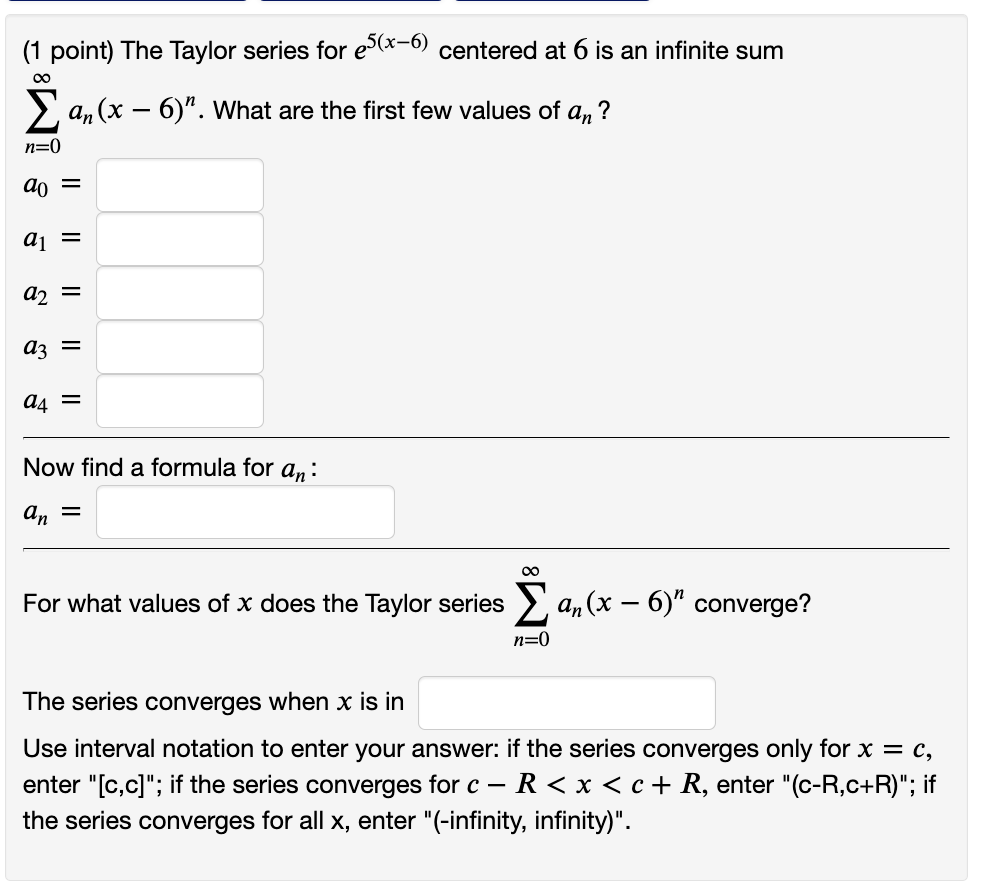
Task: Click the second blue link above the problem
Action: [x=350, y=4]
